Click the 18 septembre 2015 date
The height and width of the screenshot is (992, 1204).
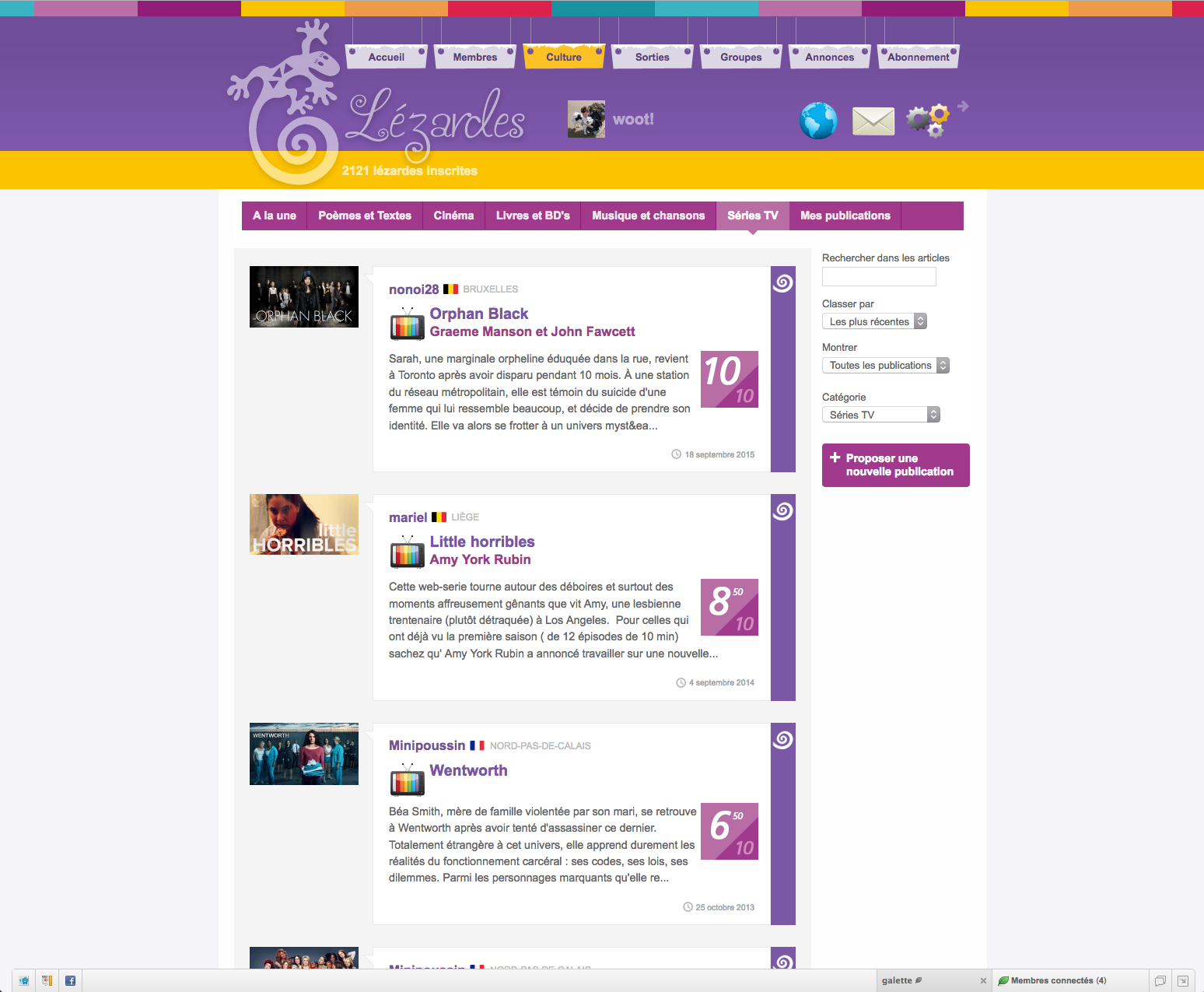click(719, 454)
